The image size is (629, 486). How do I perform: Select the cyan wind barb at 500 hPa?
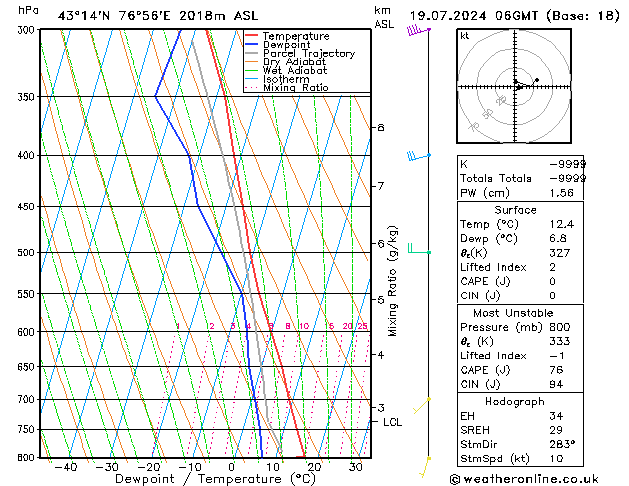(416, 250)
